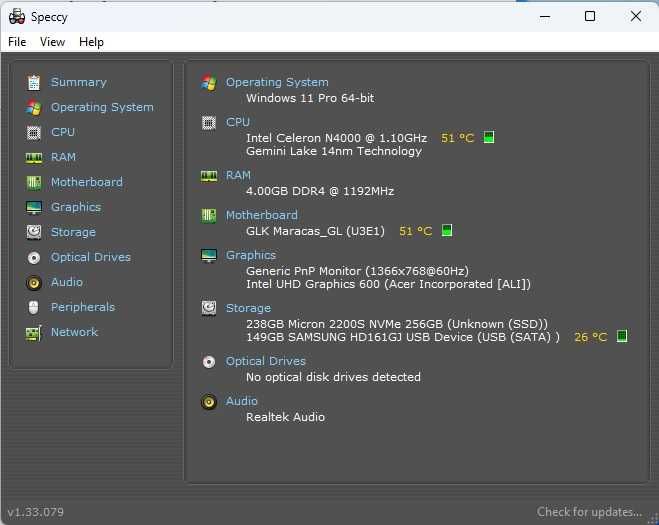Click the Storage heading in main panel

click(248, 308)
